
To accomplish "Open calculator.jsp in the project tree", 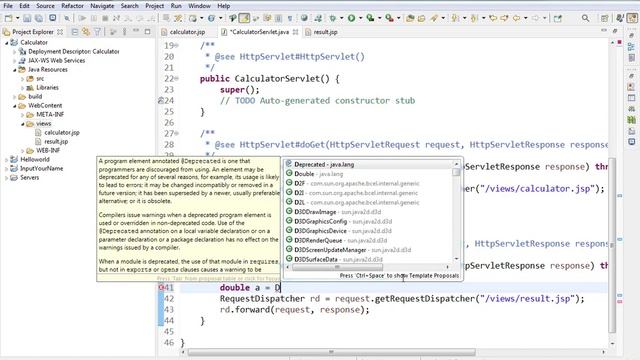I will (x=62, y=133).
